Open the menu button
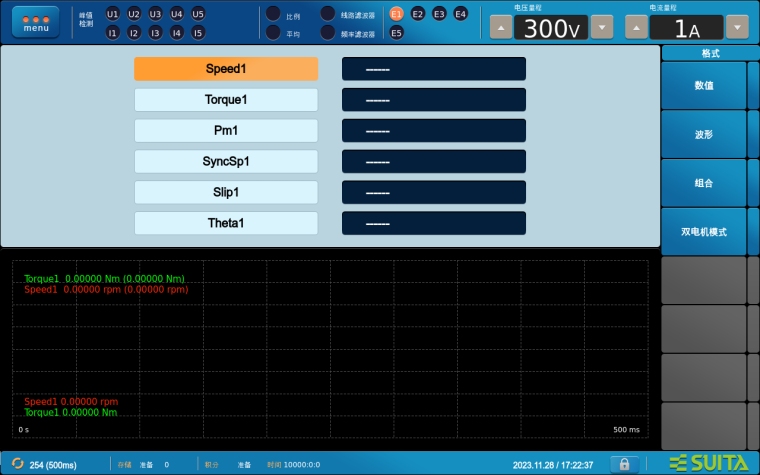Viewport: 760px width, 475px height. pos(35,22)
